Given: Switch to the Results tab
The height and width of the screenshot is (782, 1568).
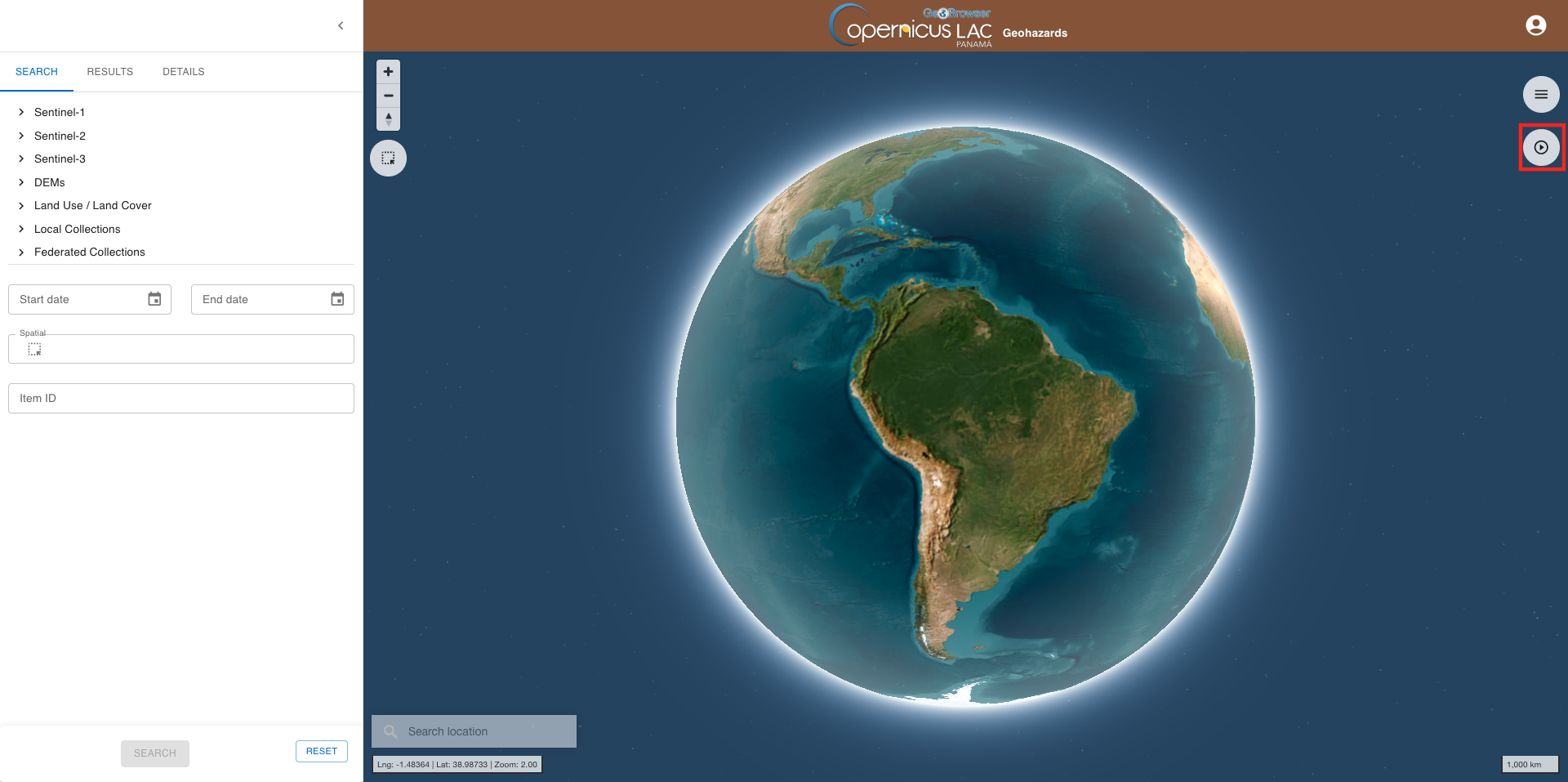Looking at the screenshot, I should pos(109,72).
